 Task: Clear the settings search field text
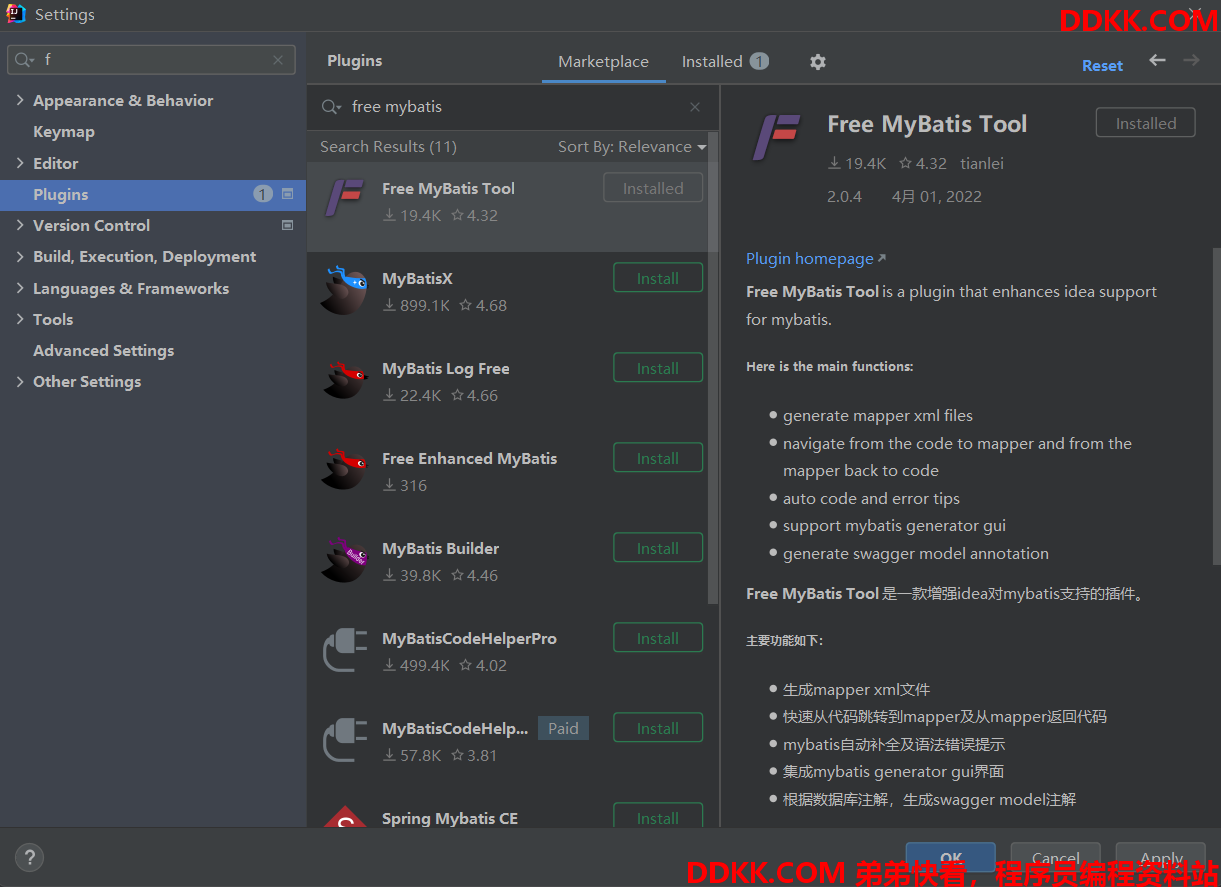pos(278,60)
